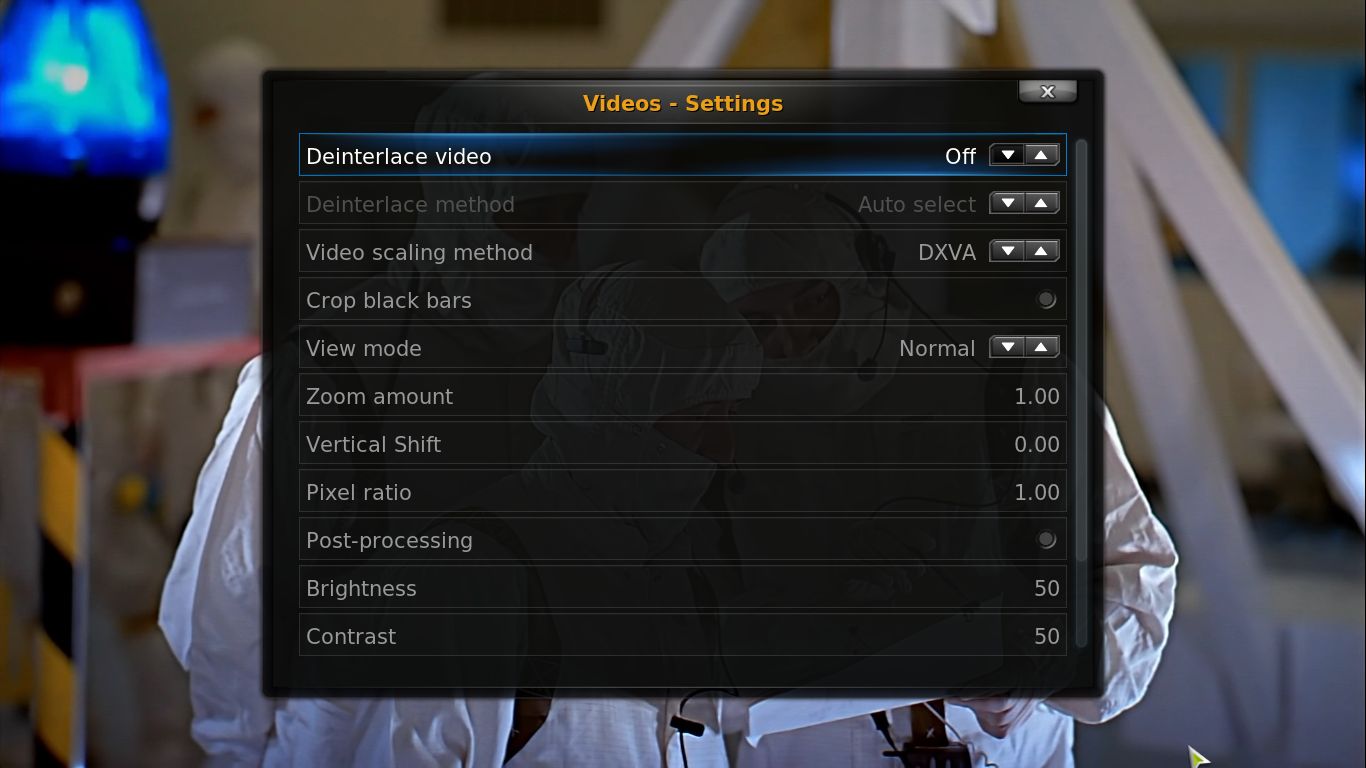1366x768 pixels.
Task: Click the Zoom amount value 1.00
Action: click(1037, 396)
